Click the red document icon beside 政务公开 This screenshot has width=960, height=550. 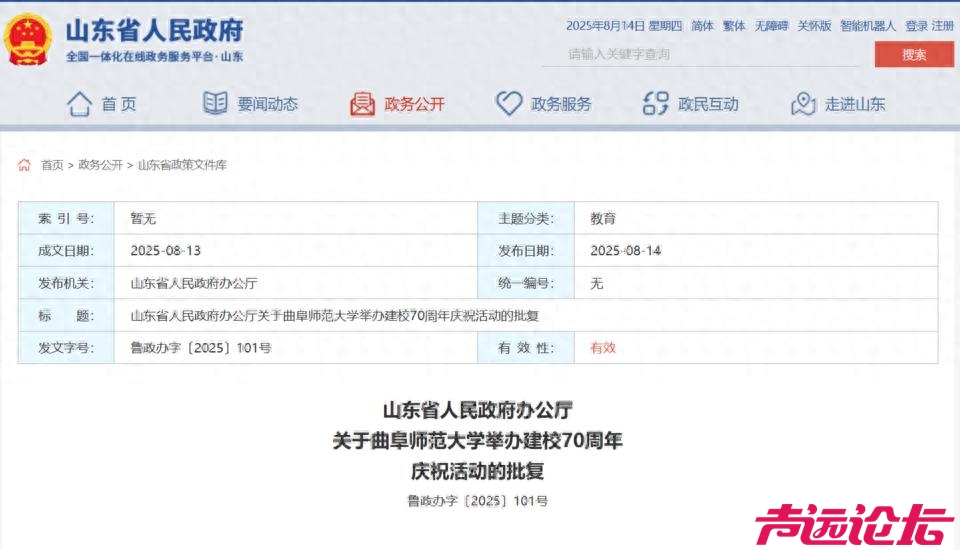pyautogui.click(x=362, y=104)
